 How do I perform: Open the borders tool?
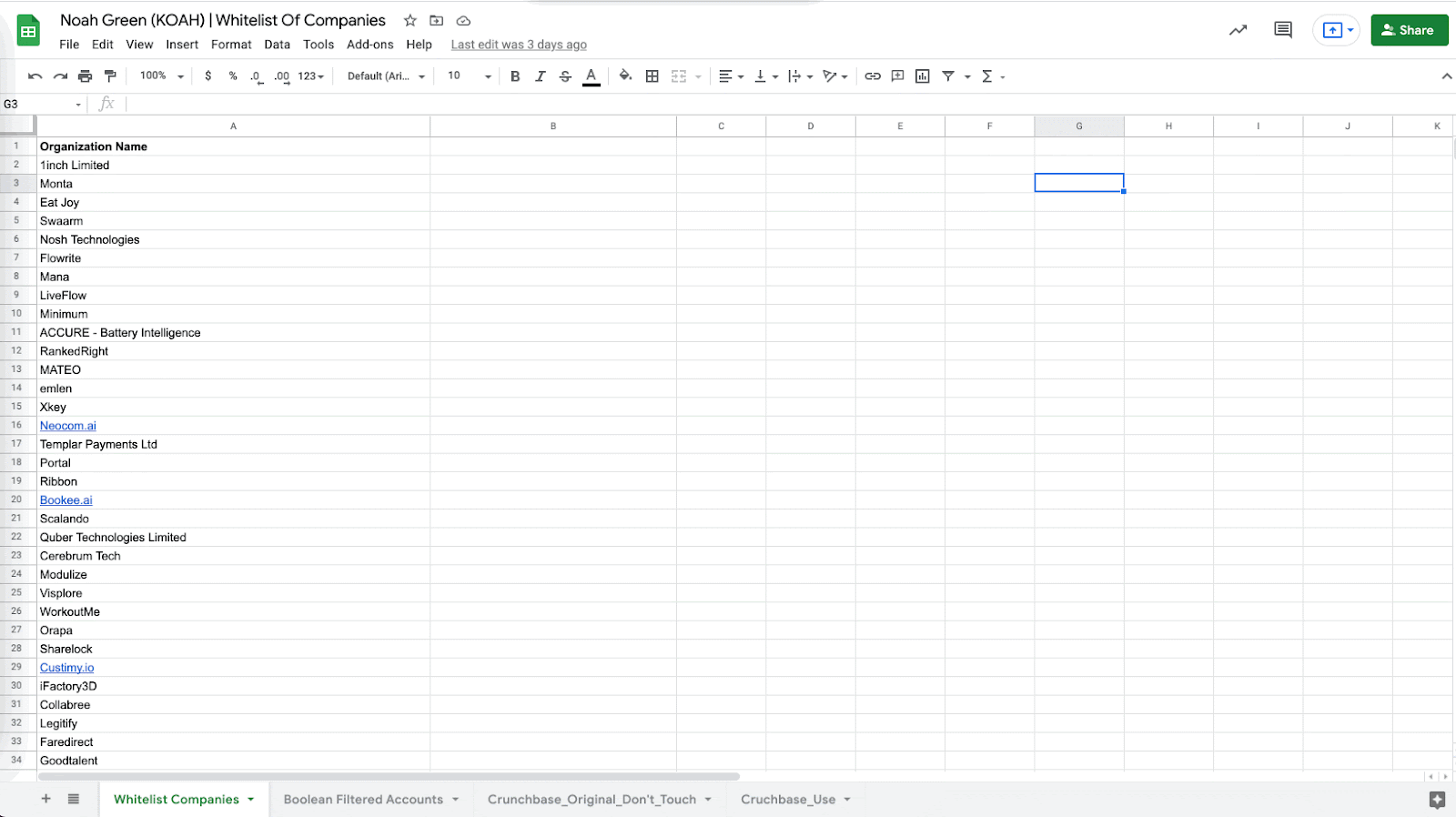click(x=652, y=76)
